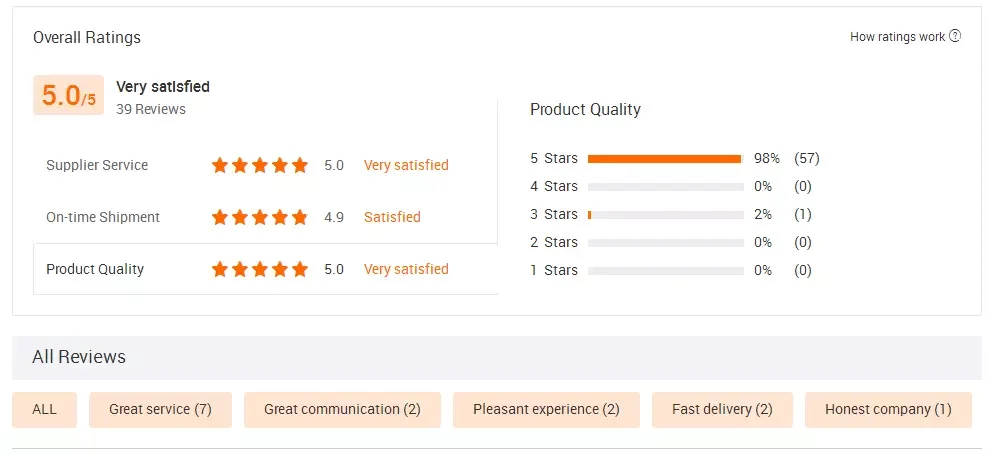Image resolution: width=988 pixels, height=456 pixels.
Task: Click the On-time Shipment star rating
Action: [259, 217]
